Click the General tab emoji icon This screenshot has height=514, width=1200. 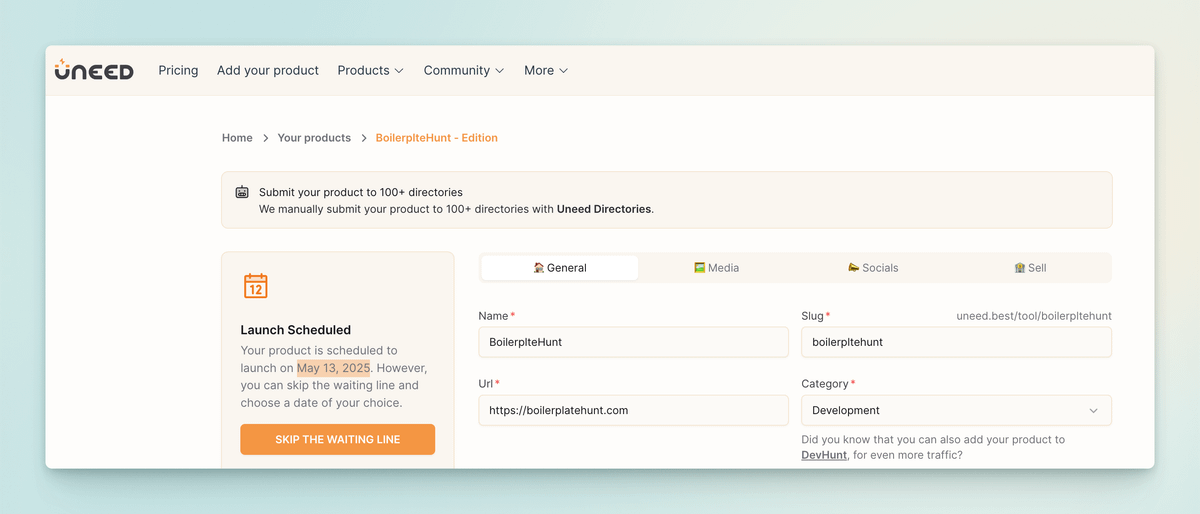[x=539, y=268]
